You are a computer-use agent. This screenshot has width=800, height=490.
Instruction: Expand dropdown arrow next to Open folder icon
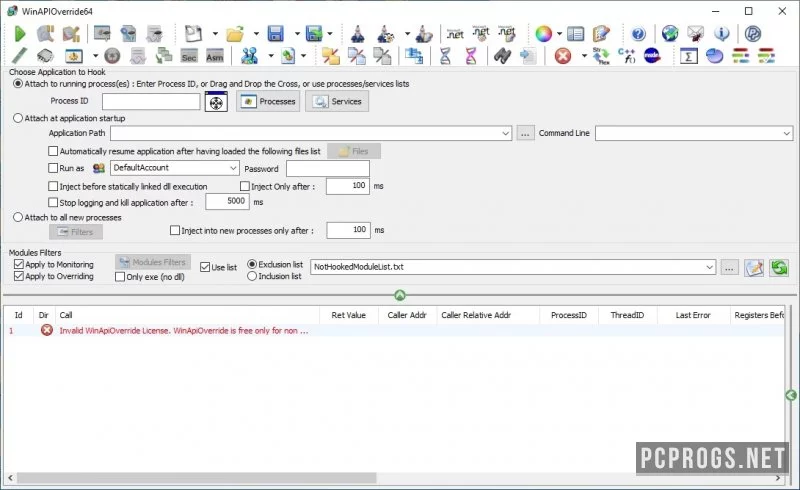[256, 34]
